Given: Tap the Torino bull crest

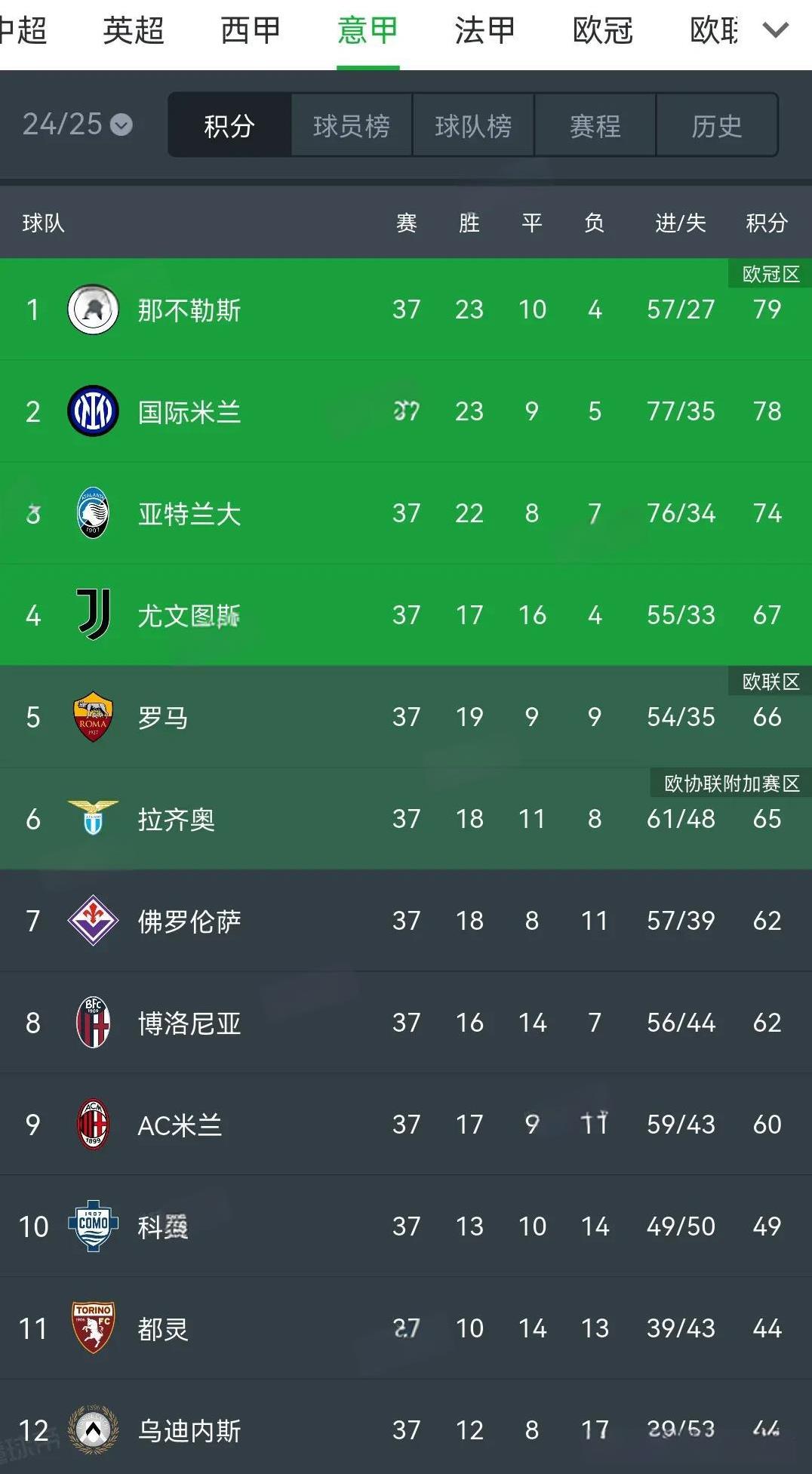Looking at the screenshot, I should [x=93, y=1328].
